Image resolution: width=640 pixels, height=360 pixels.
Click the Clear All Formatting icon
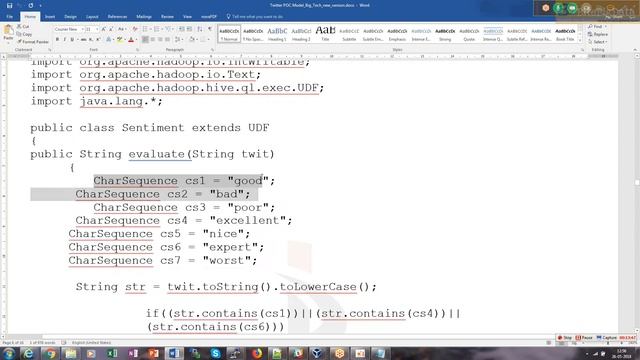[x=135, y=29]
